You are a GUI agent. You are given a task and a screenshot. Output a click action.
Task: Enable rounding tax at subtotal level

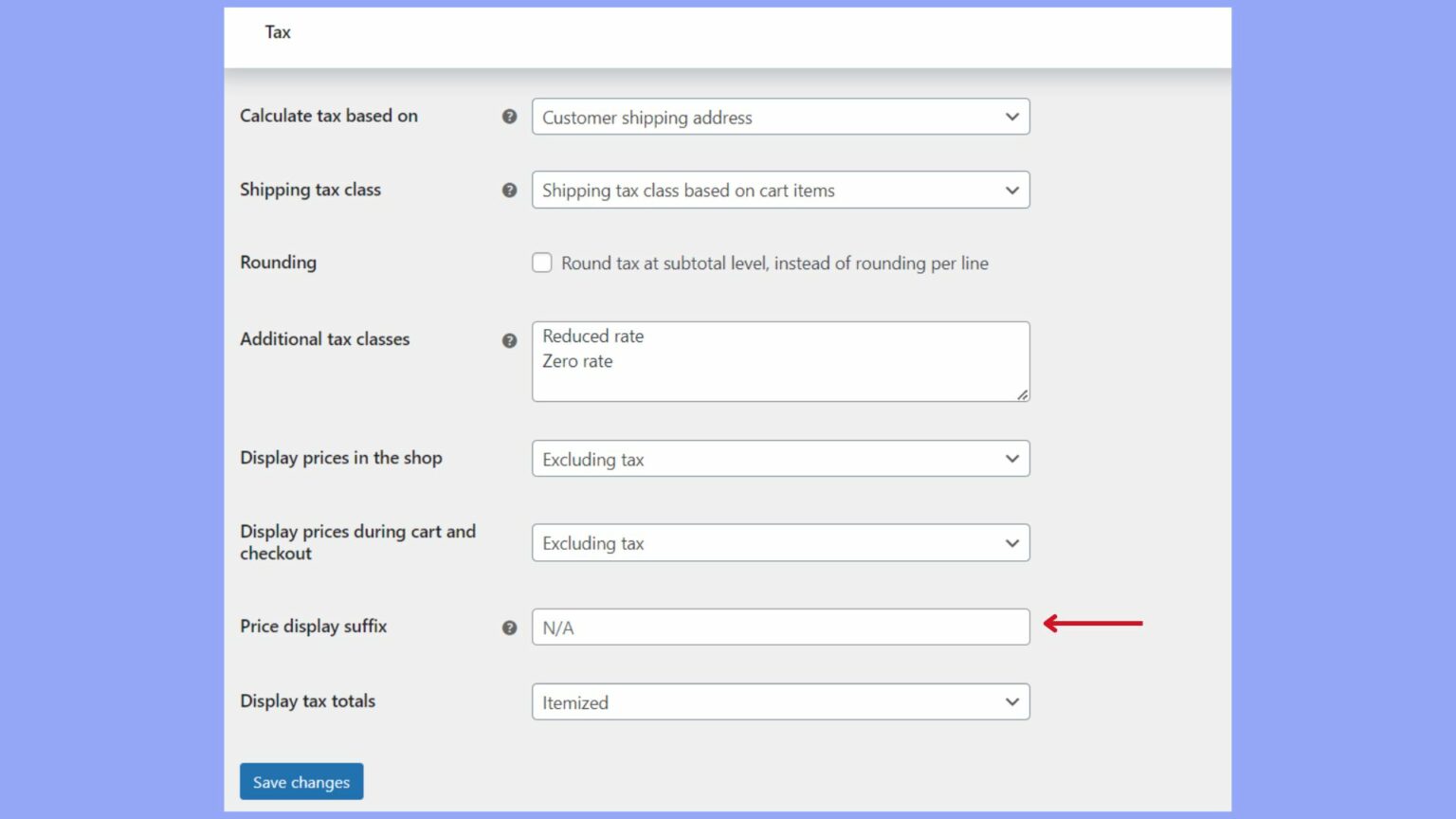(541, 263)
